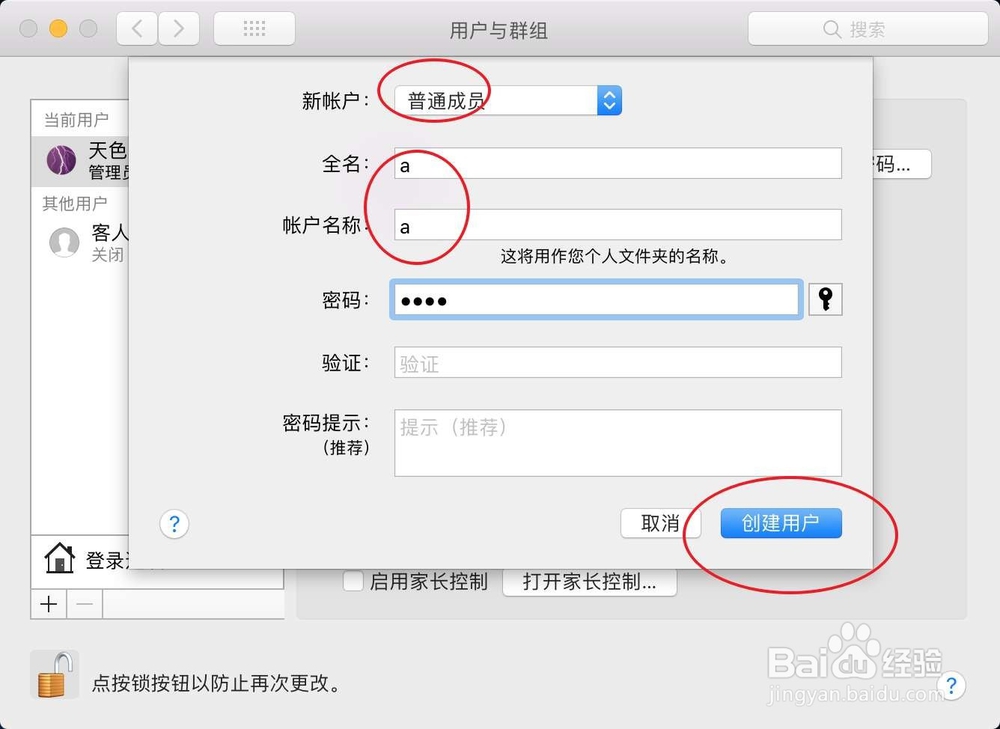
Task: Open the sheet's help question mark
Action: 174,524
